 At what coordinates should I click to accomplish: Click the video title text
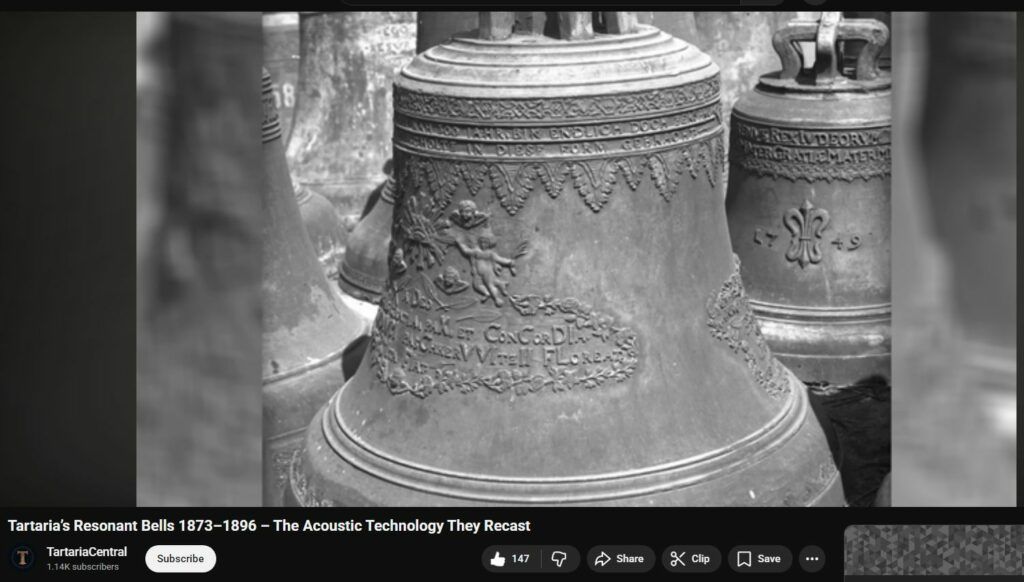269,526
